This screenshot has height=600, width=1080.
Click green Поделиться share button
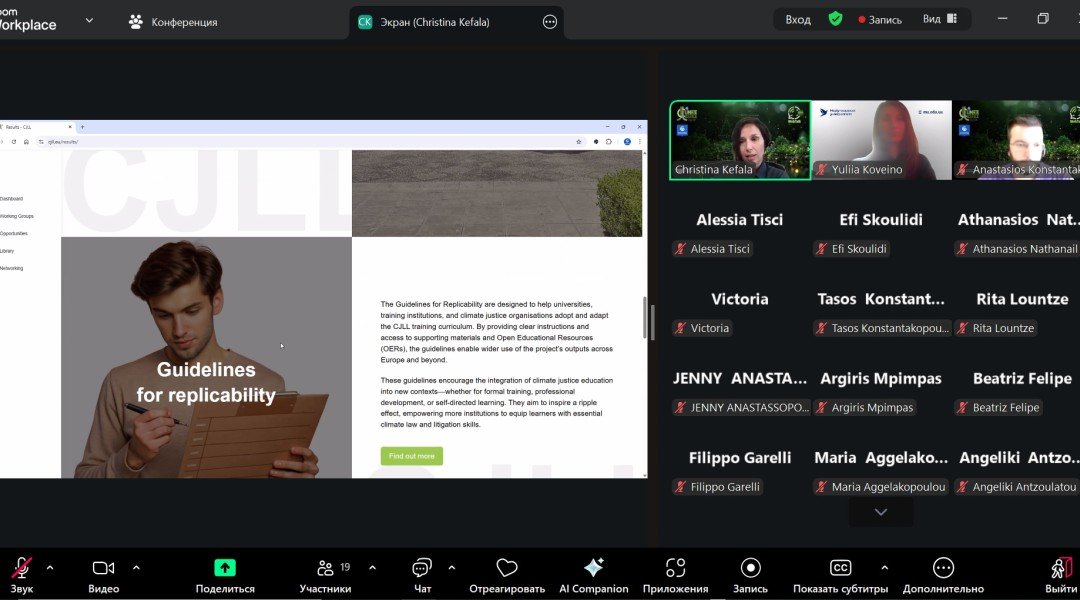pyautogui.click(x=225, y=568)
